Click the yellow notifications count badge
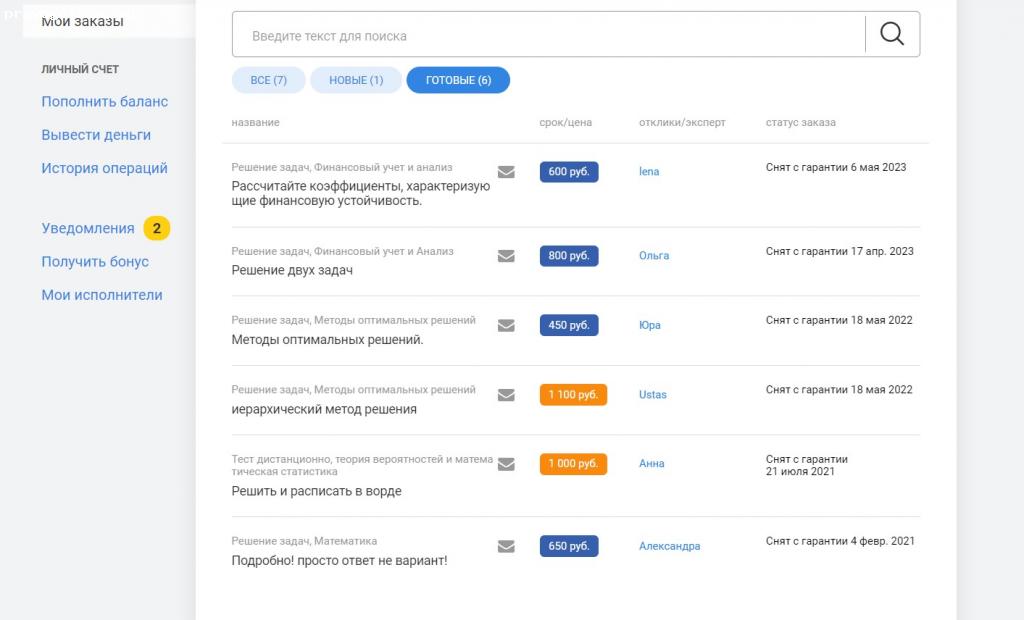Image resolution: width=1024 pixels, height=620 pixels. pyautogui.click(x=156, y=228)
